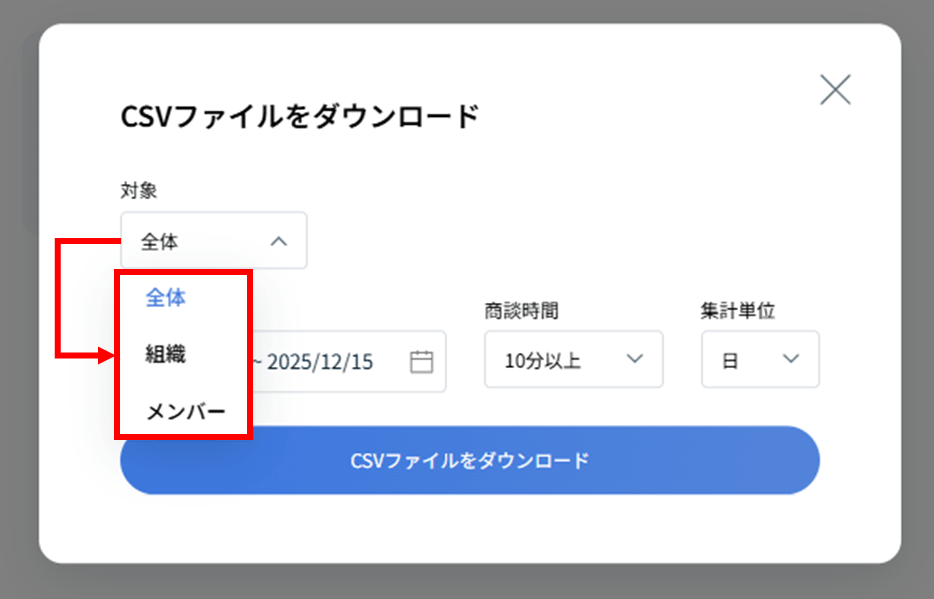This screenshot has height=599, width=934.
Task: Click the tilde separator in date range
Action: click(x=257, y=361)
